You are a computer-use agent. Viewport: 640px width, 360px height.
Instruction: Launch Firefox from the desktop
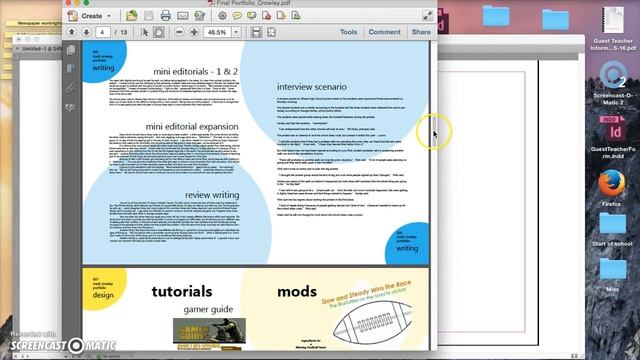[611, 187]
